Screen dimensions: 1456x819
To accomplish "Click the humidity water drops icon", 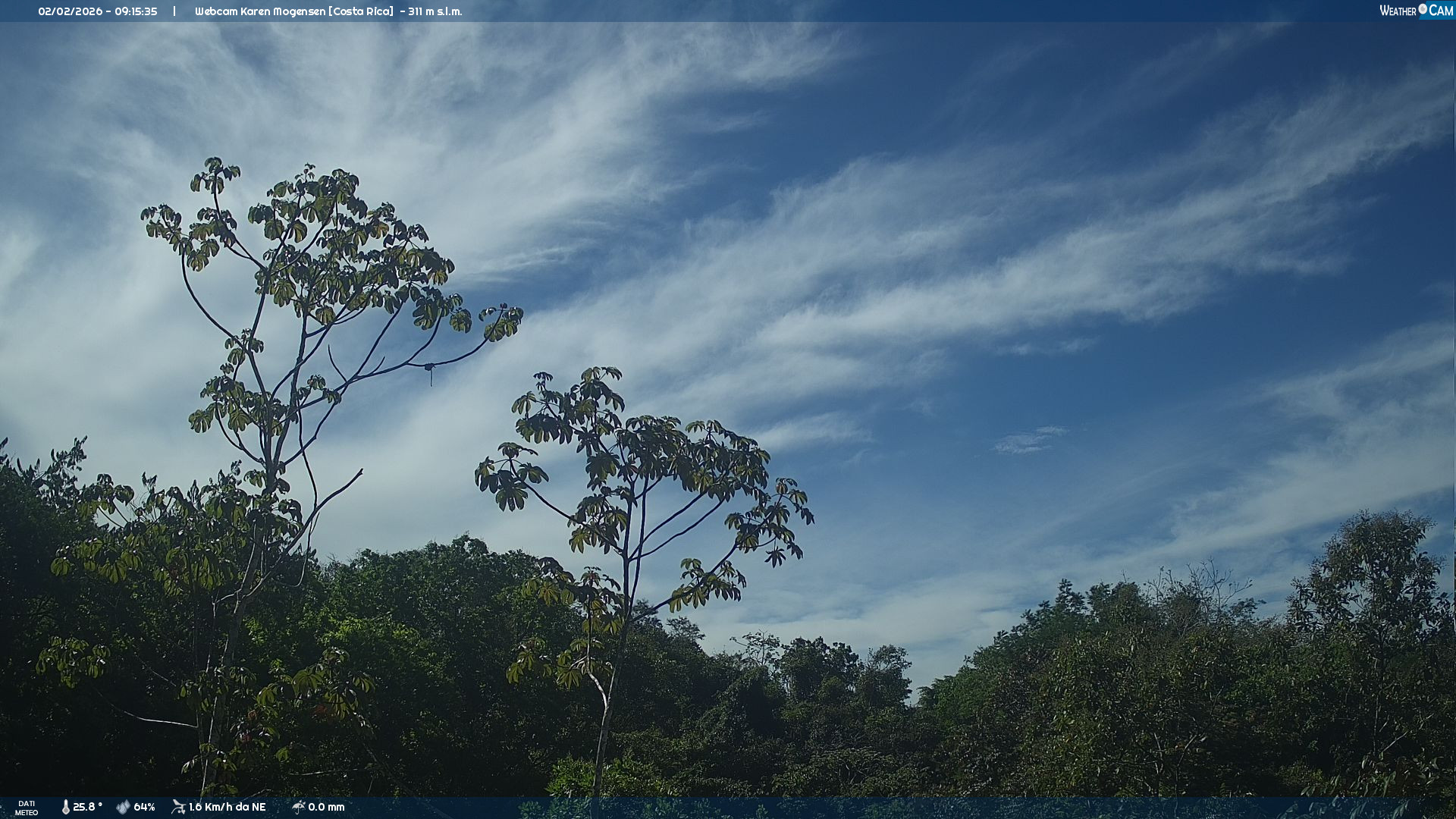I will (123, 807).
